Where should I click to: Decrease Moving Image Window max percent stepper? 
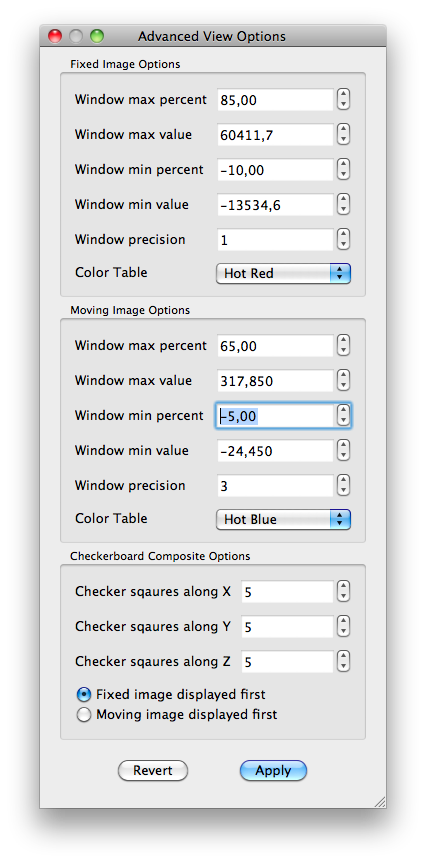(x=343, y=351)
